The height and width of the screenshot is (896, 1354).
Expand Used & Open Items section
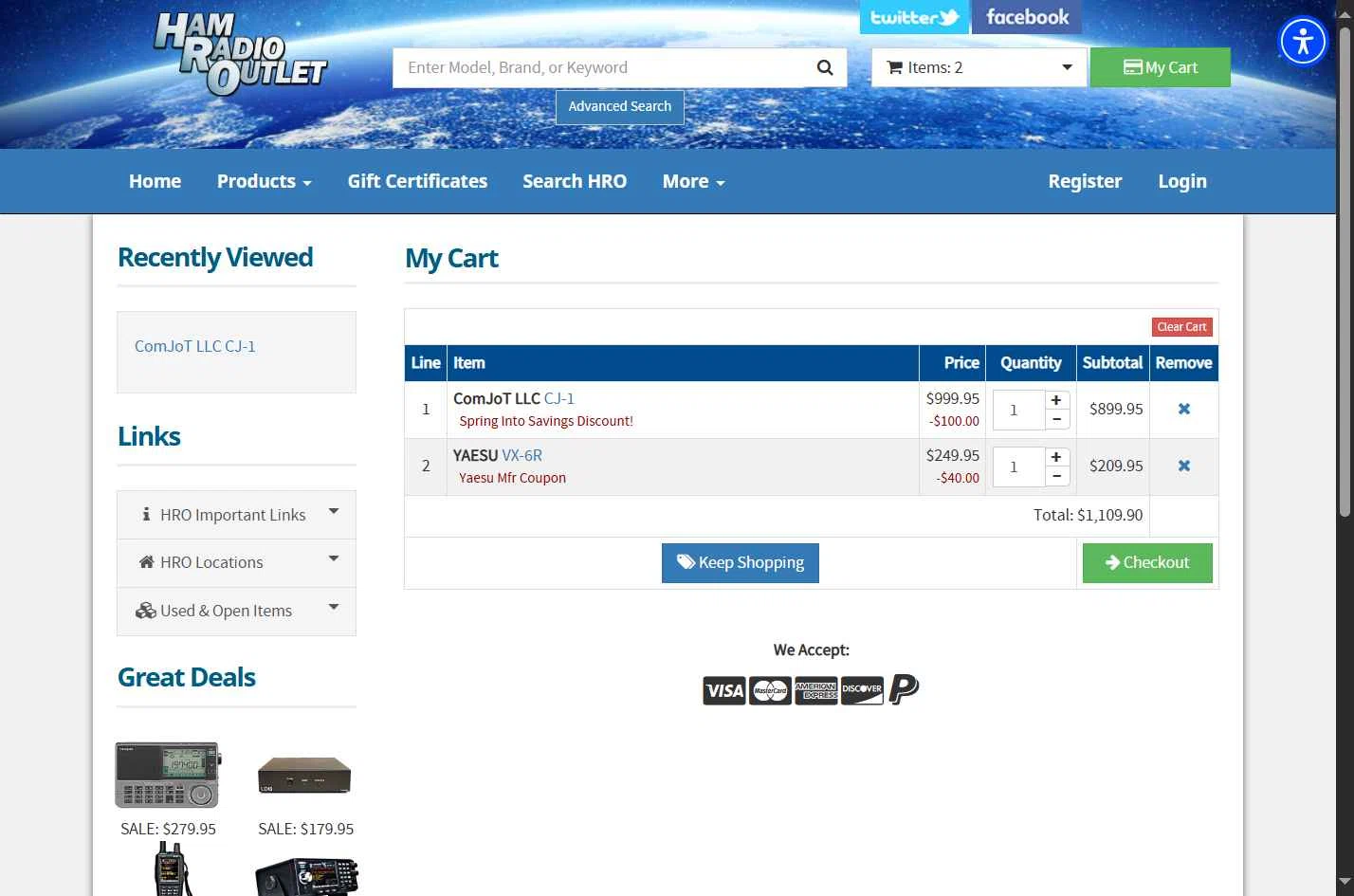tap(236, 611)
